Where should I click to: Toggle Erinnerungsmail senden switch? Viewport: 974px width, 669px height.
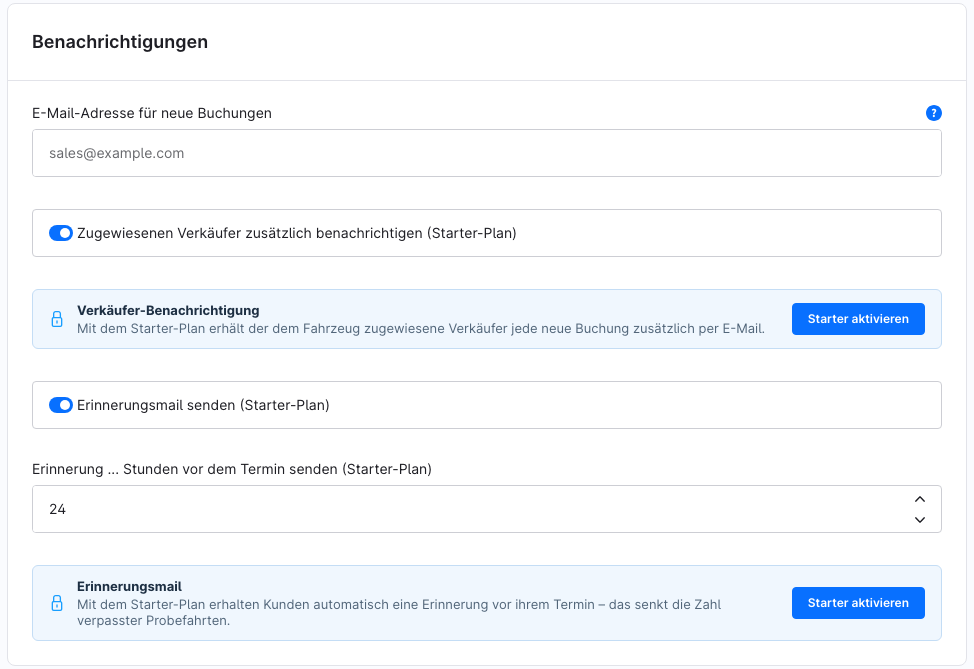pos(61,405)
